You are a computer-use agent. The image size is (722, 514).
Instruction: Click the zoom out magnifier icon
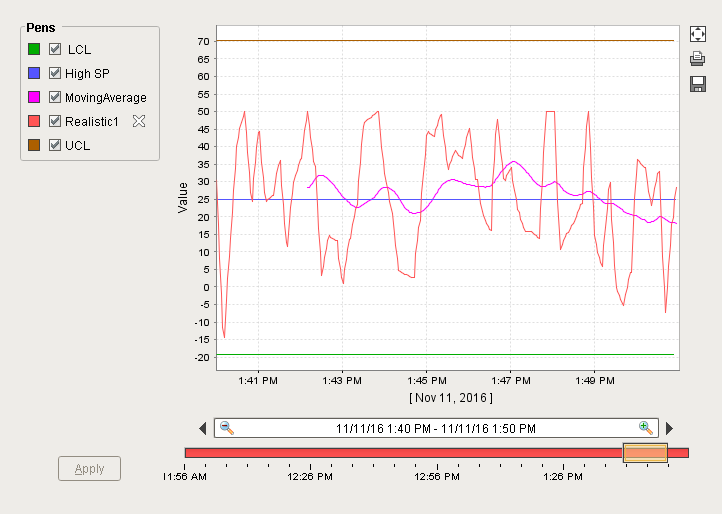point(227,428)
